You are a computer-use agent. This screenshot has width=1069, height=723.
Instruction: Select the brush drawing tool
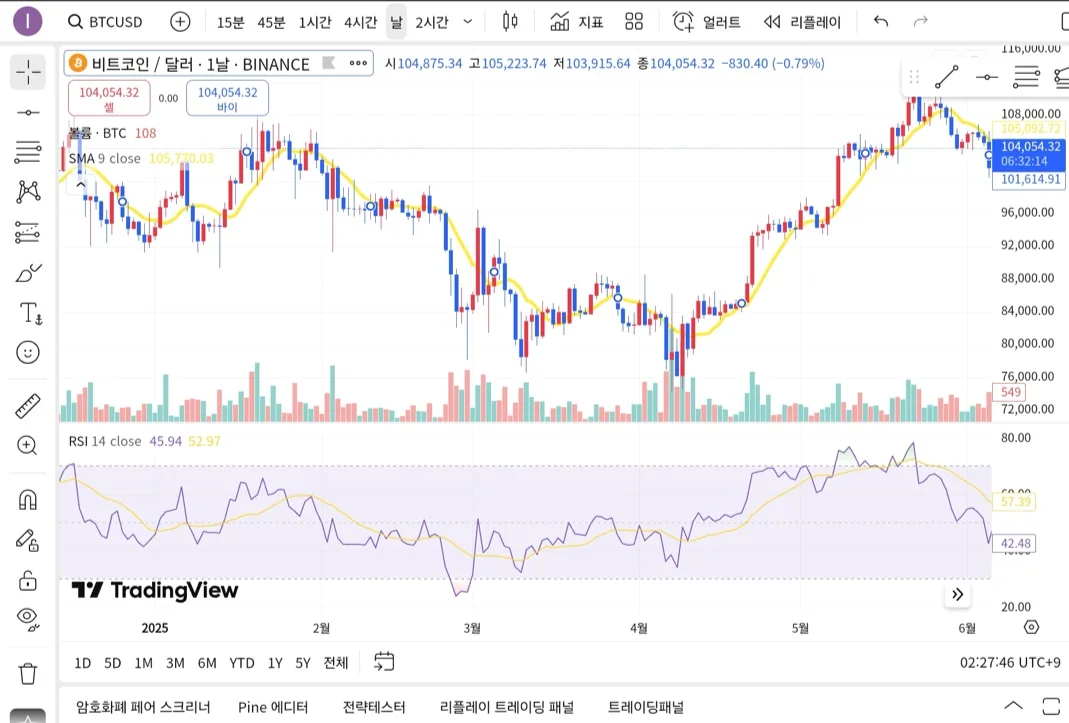click(28, 273)
